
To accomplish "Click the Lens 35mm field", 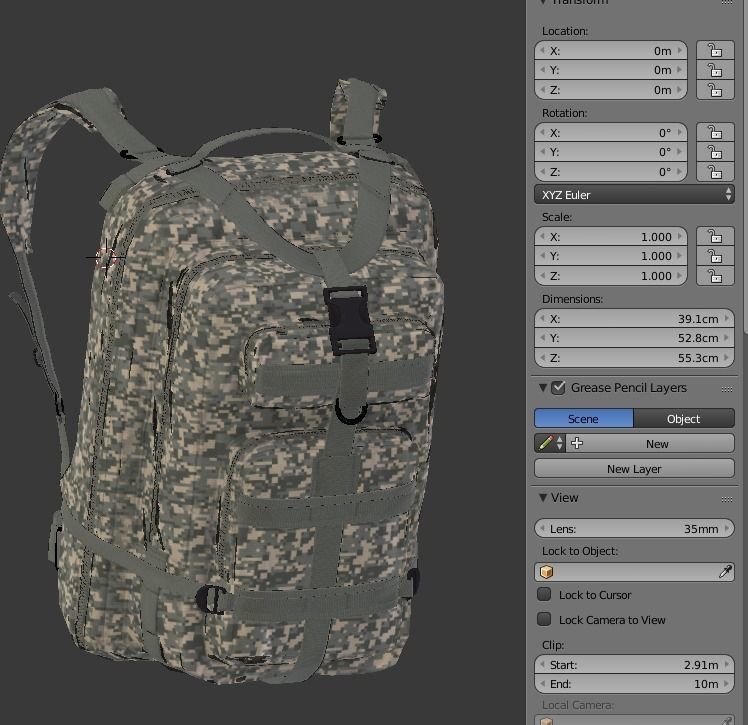I will point(634,528).
